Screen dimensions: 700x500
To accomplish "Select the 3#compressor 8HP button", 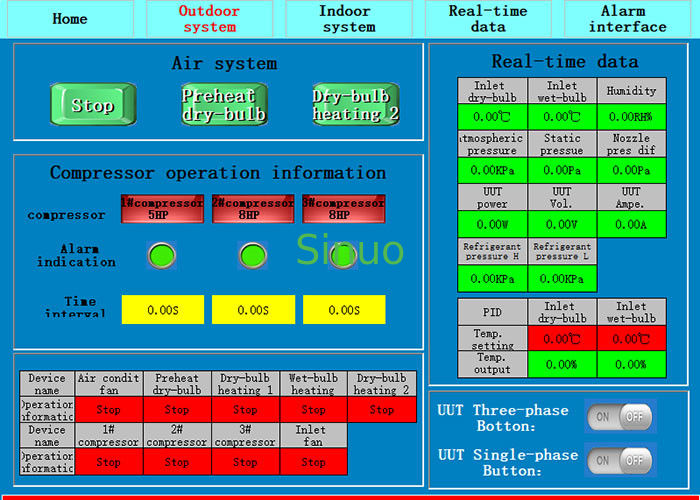I will click(x=344, y=209).
